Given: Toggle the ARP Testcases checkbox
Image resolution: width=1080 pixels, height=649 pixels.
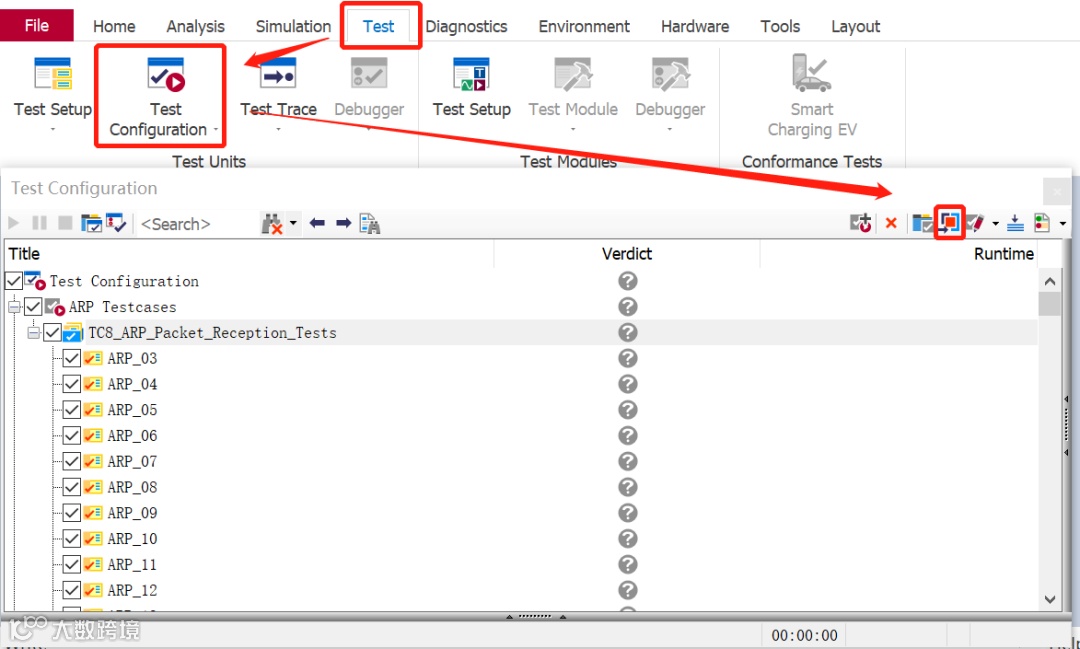Looking at the screenshot, I should coord(33,307).
